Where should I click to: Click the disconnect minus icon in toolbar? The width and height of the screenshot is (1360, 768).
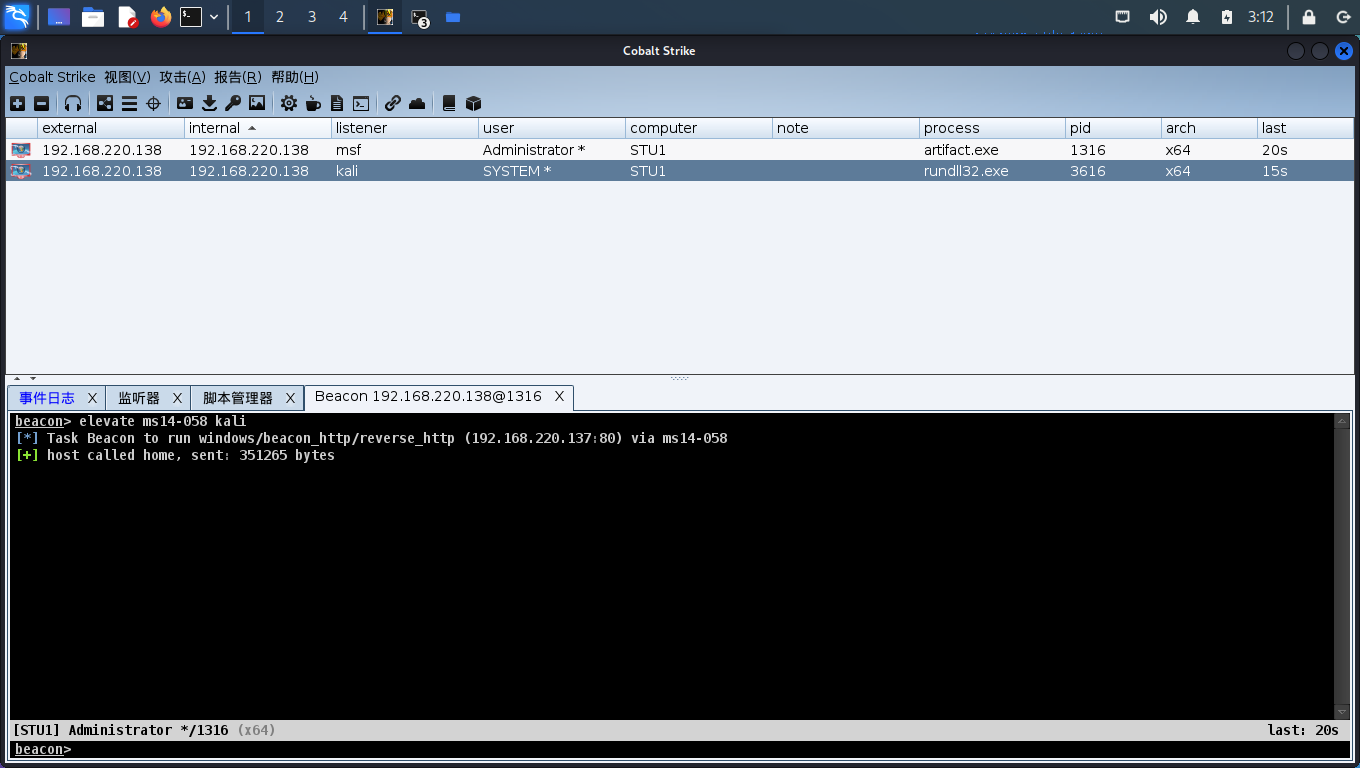(41, 103)
